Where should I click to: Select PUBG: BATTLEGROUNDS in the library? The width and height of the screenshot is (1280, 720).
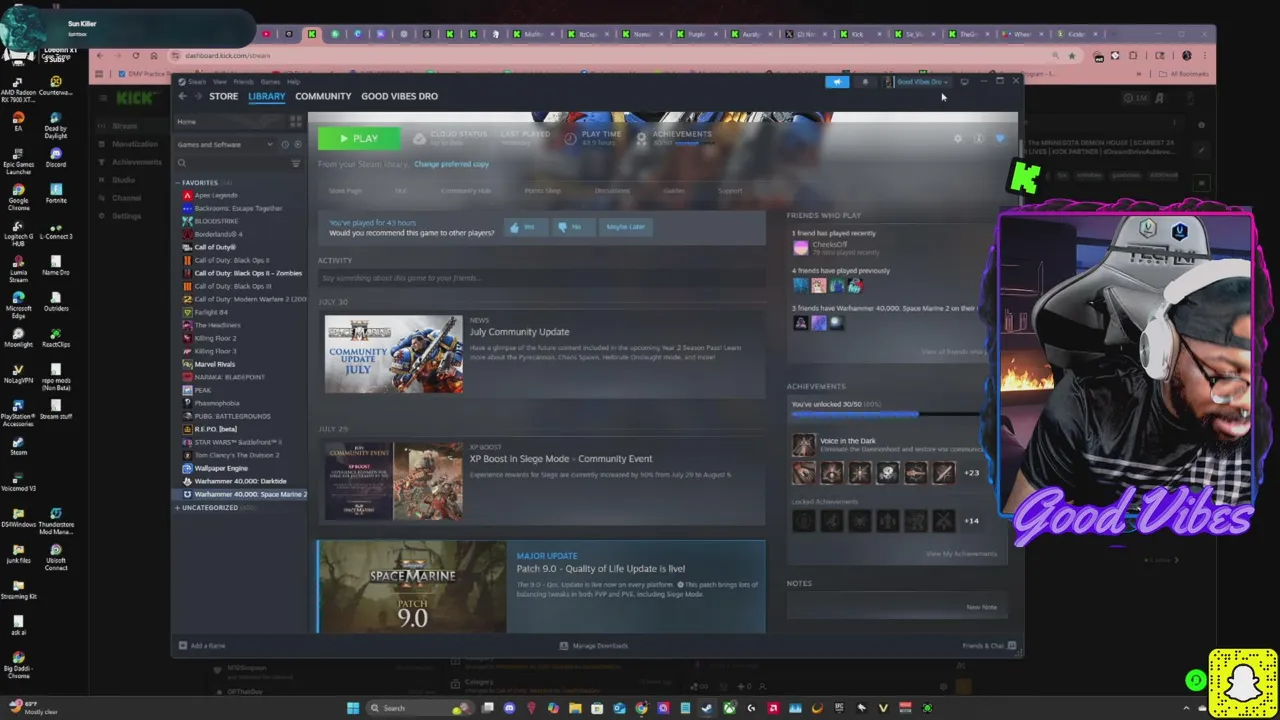[232, 416]
